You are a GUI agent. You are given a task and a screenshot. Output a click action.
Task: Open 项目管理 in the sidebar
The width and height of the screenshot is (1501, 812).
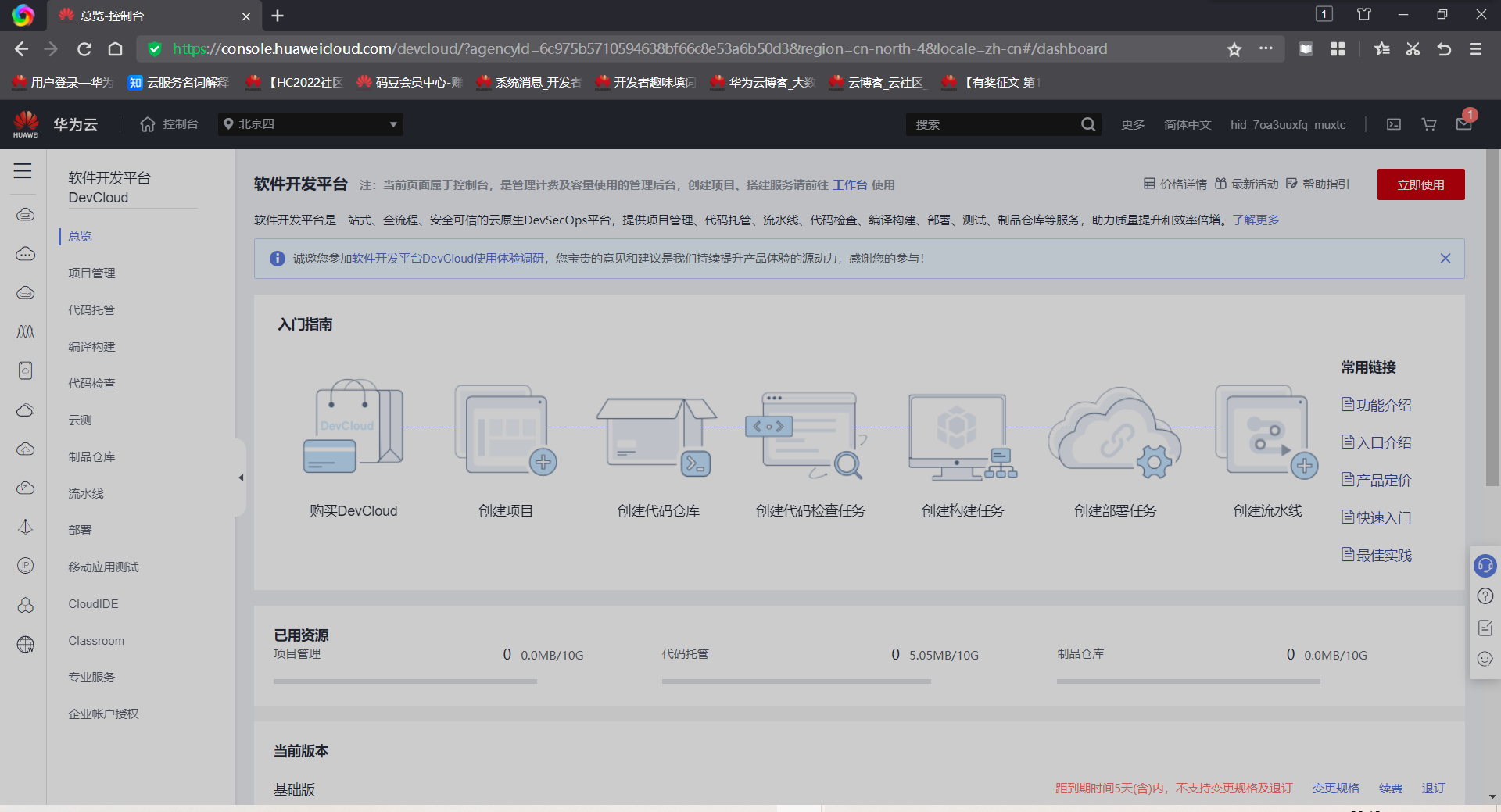[x=91, y=274]
